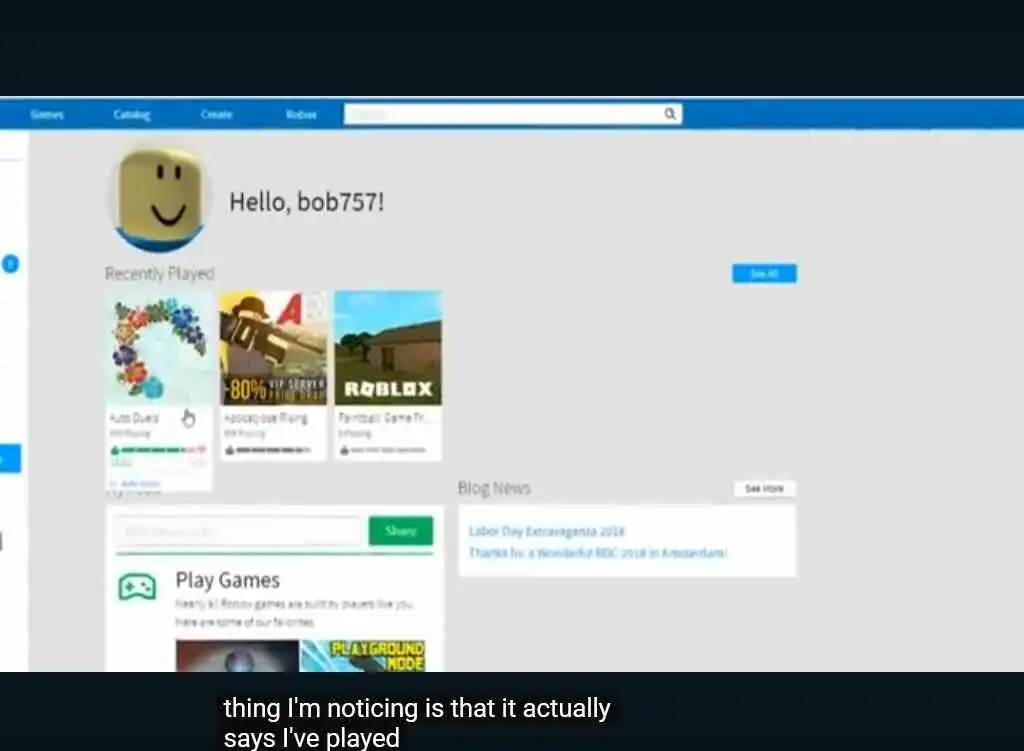Viewport: 1024px width, 751px height.
Task: Click the blue button on the left sidebar edge
Action: click(x=10, y=458)
